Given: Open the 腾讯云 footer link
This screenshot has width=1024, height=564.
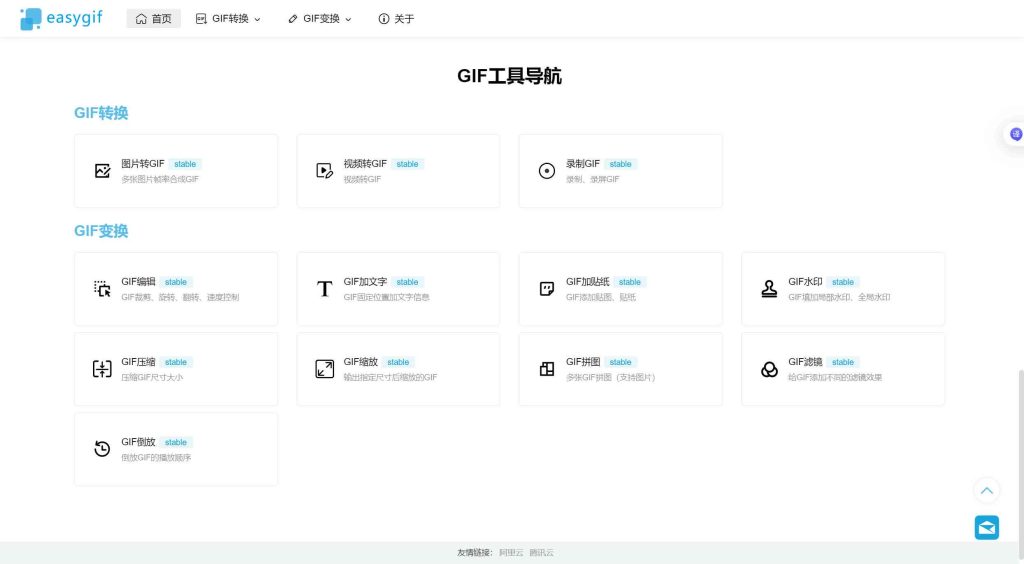Looking at the screenshot, I should click(x=541, y=552).
